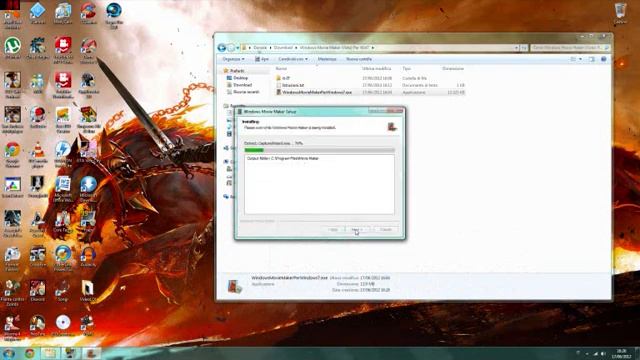
Task: Open Explorer help question mark icon
Action: pos(603,59)
